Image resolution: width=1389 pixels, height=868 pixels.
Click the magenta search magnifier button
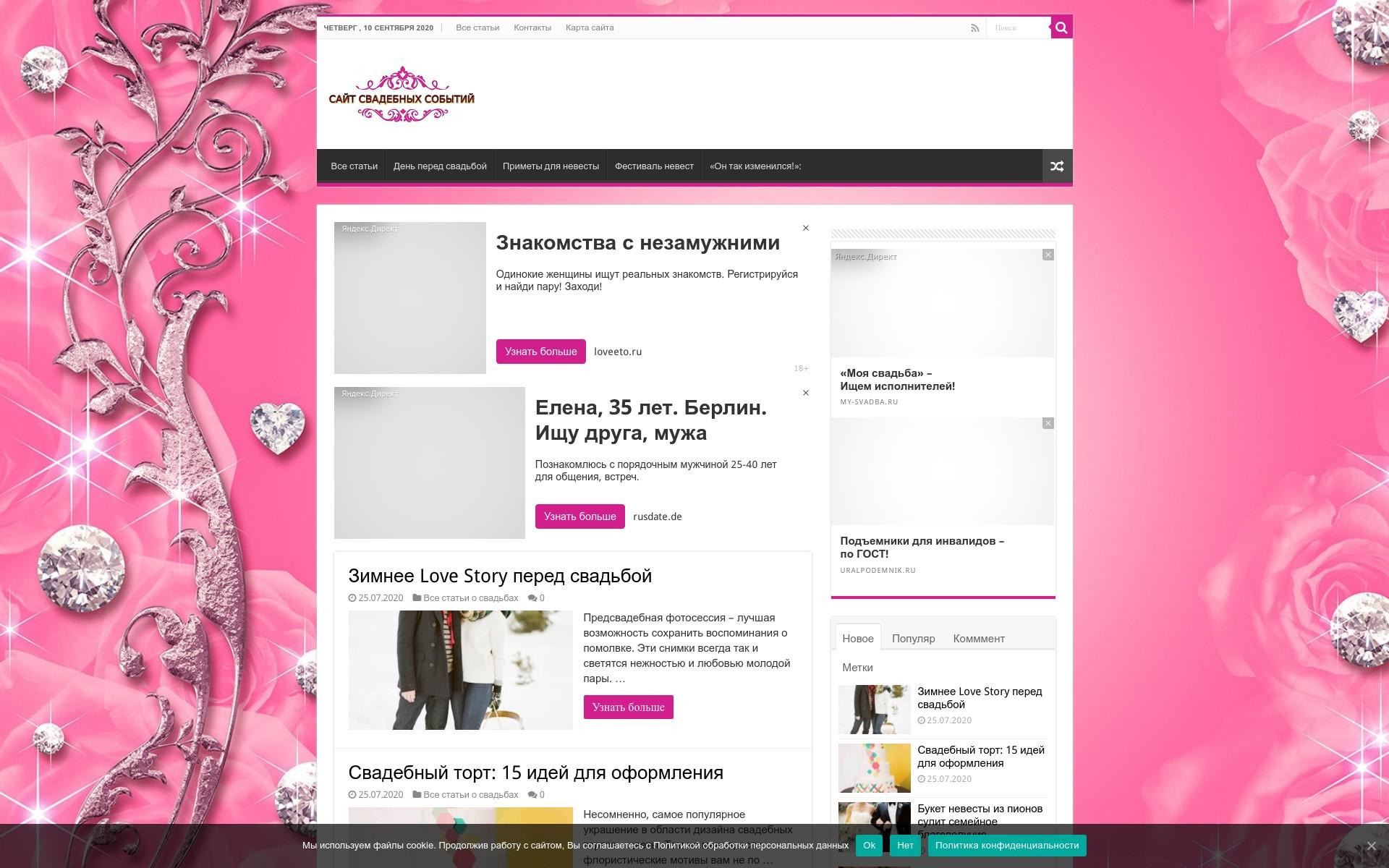(x=1061, y=27)
